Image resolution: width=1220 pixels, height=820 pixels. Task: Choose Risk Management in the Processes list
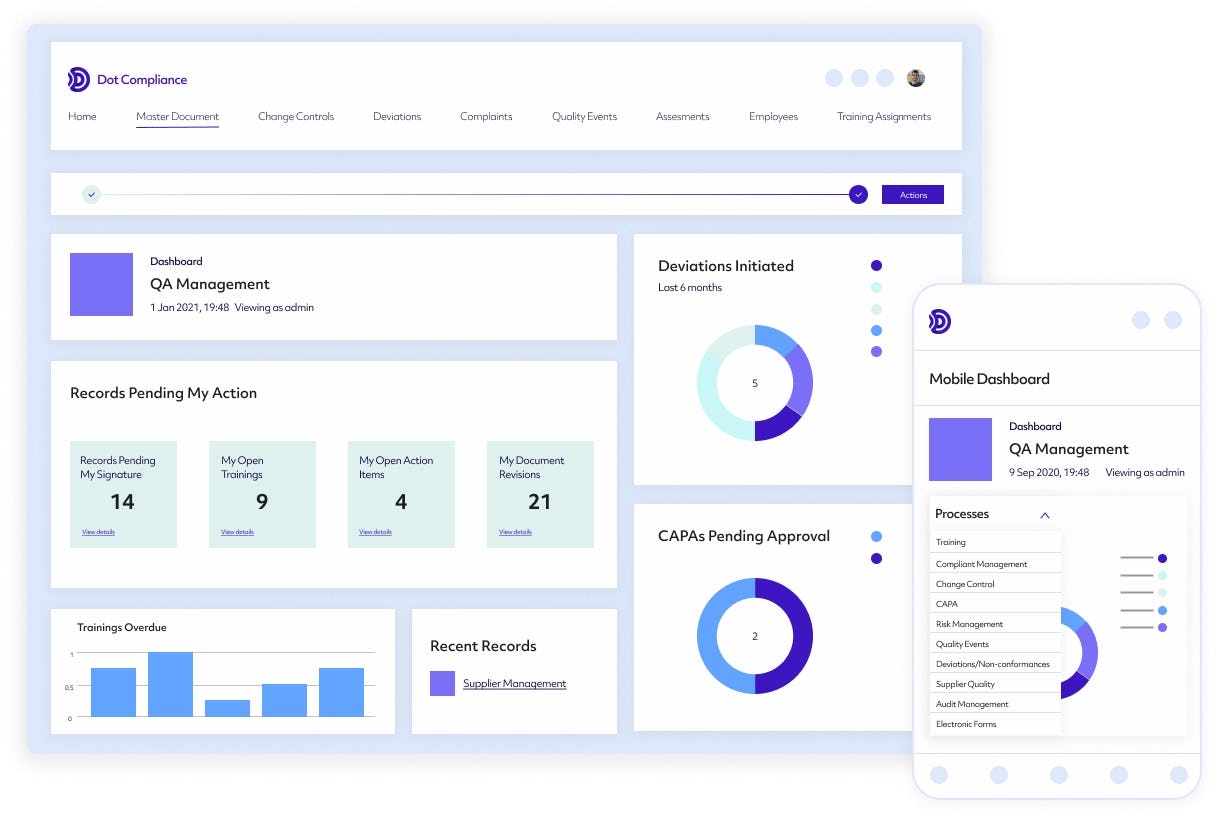966,623
